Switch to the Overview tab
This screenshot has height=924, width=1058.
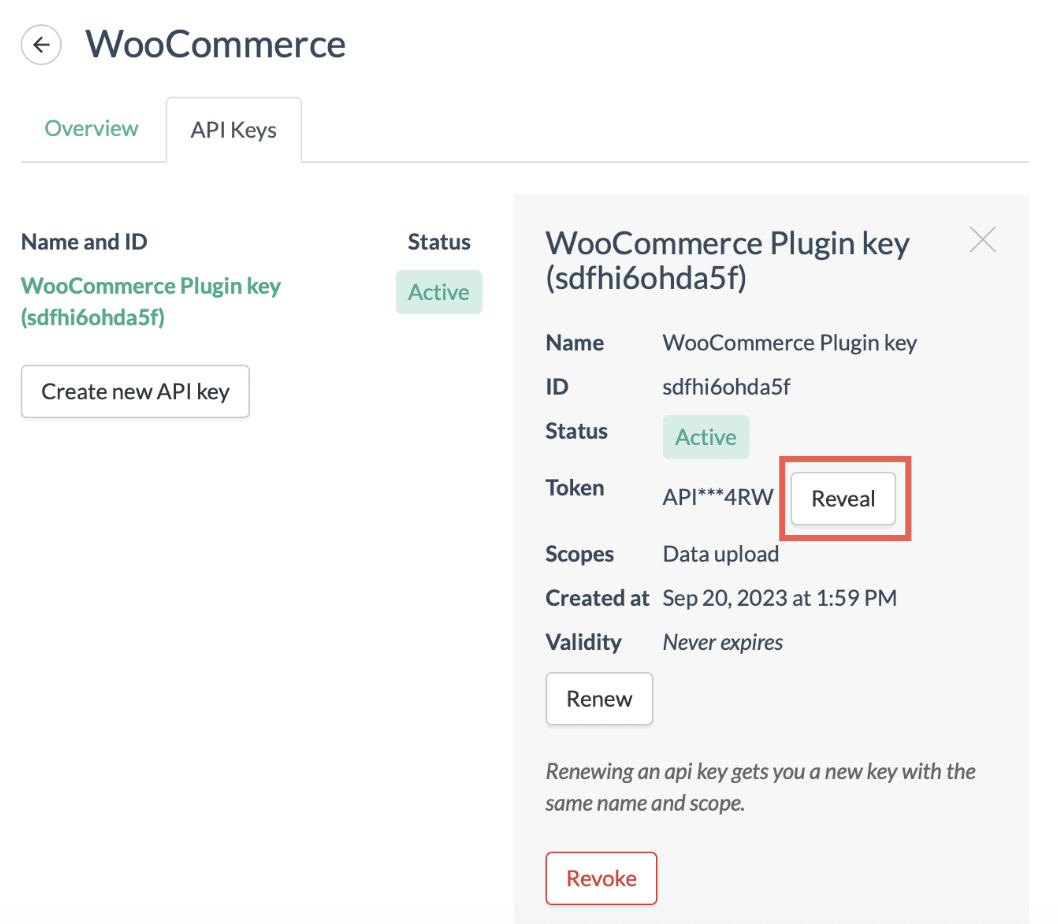91,128
